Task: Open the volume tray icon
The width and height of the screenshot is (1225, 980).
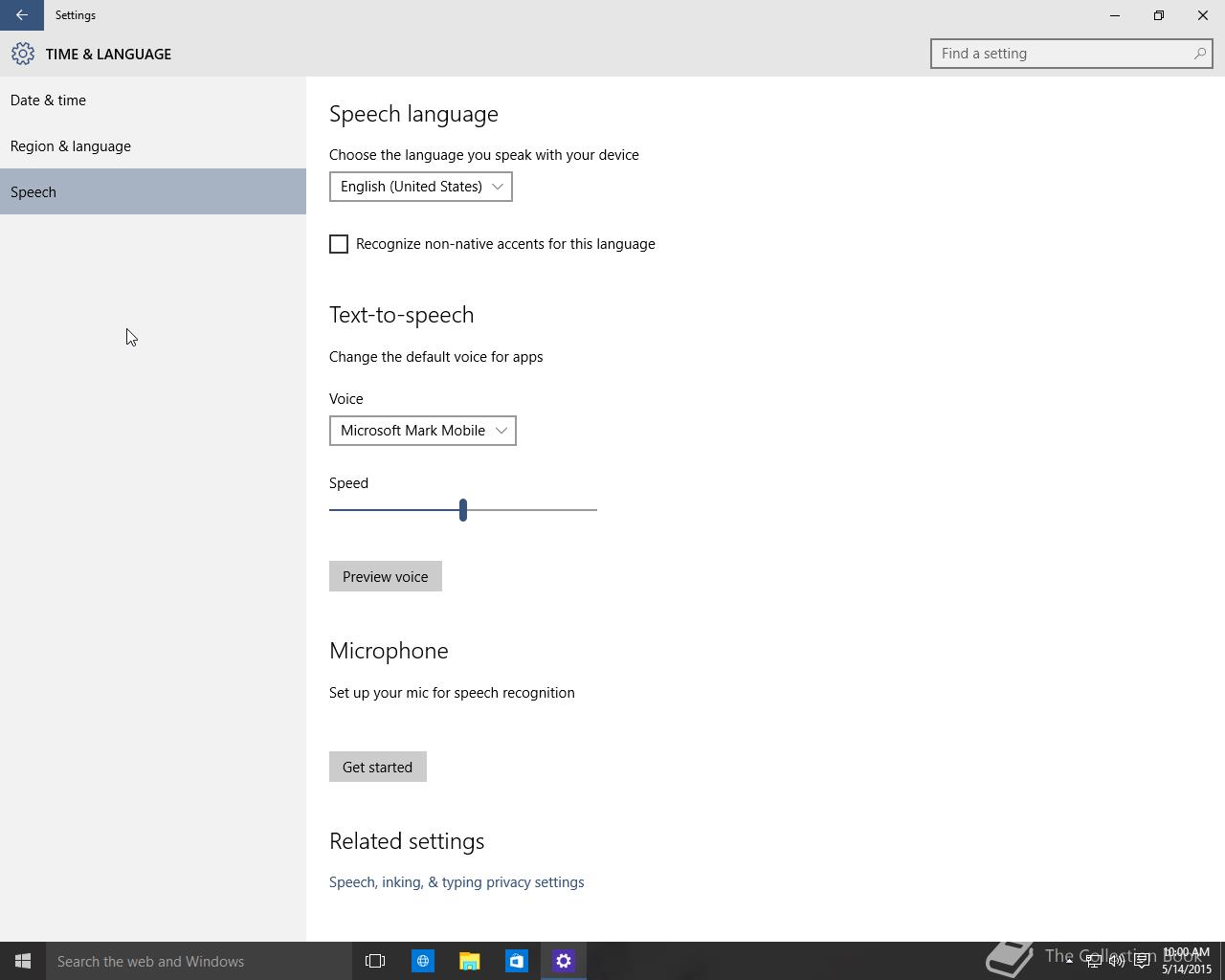Action: pyautogui.click(x=1117, y=961)
